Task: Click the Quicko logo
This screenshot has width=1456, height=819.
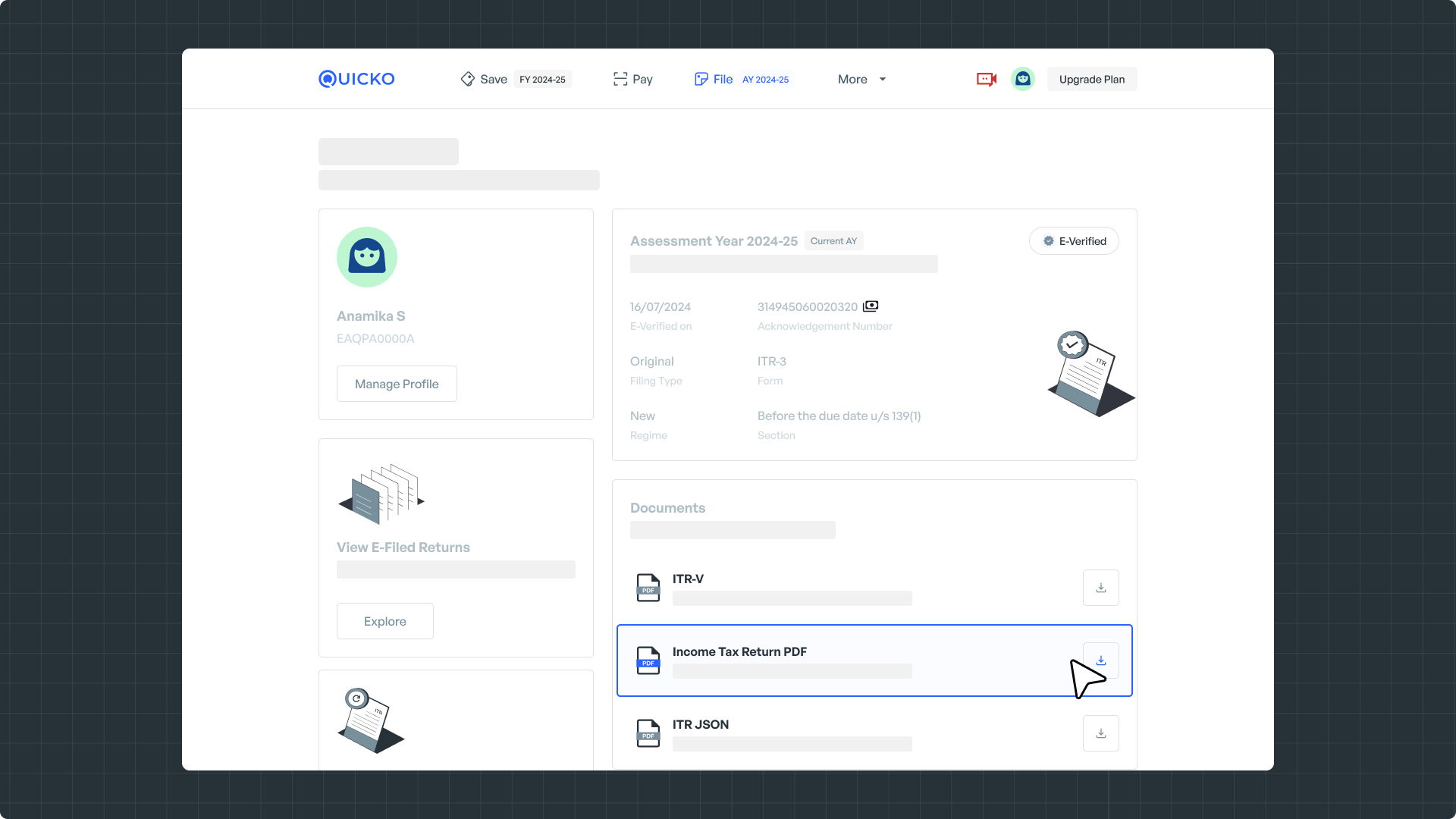Action: tap(356, 79)
